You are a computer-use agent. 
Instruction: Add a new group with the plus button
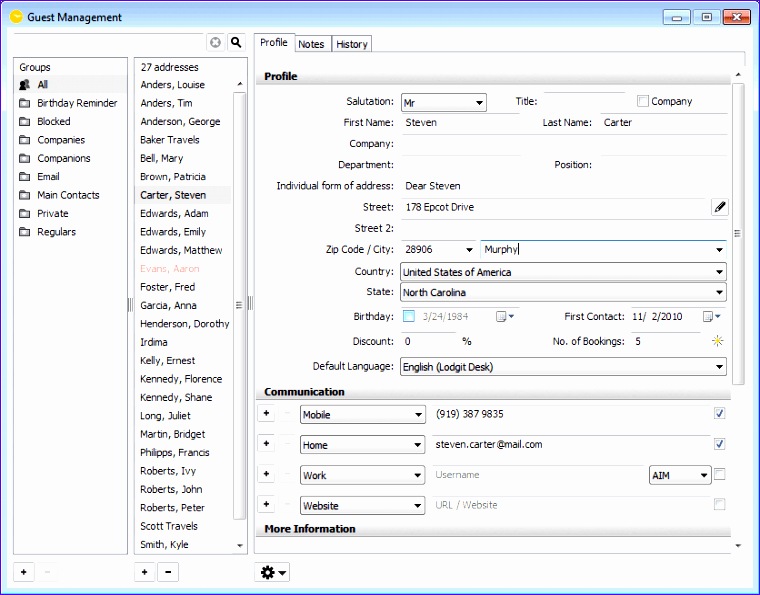click(24, 572)
